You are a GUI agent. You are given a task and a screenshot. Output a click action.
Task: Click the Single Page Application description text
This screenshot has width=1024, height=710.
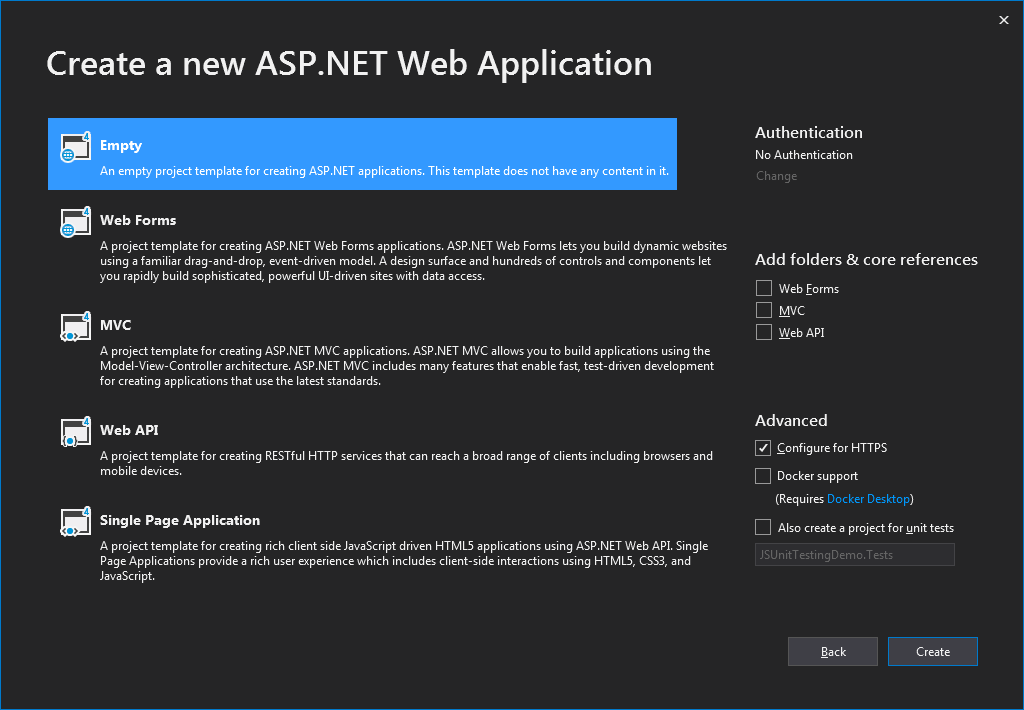[404, 560]
